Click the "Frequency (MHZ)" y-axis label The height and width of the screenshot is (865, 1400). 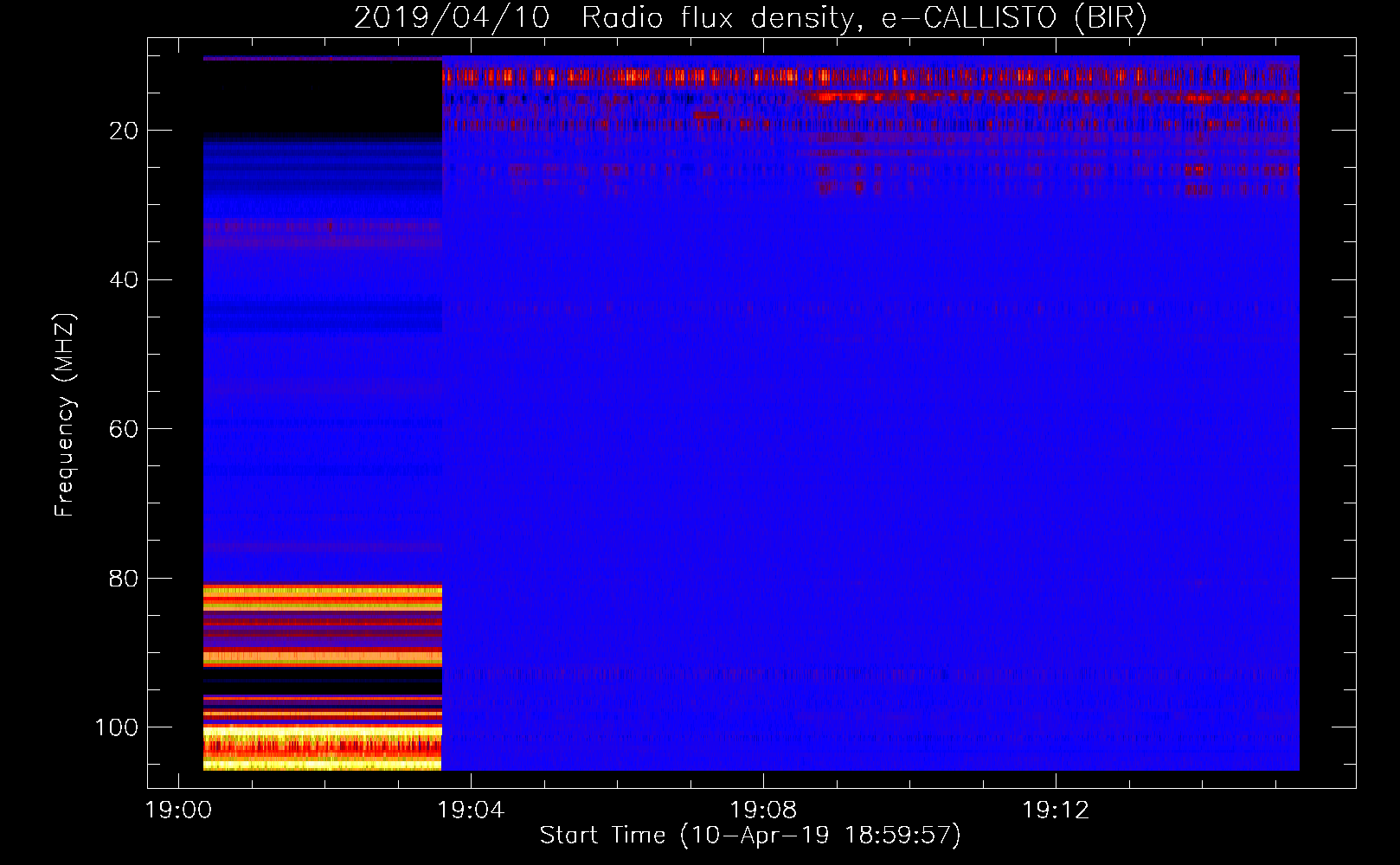pos(65,414)
